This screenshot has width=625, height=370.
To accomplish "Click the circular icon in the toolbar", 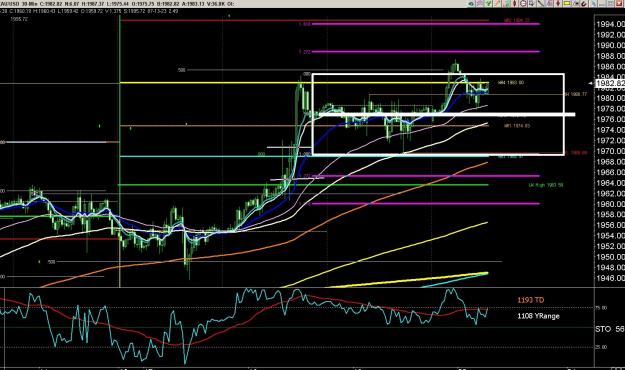I will point(523,4).
